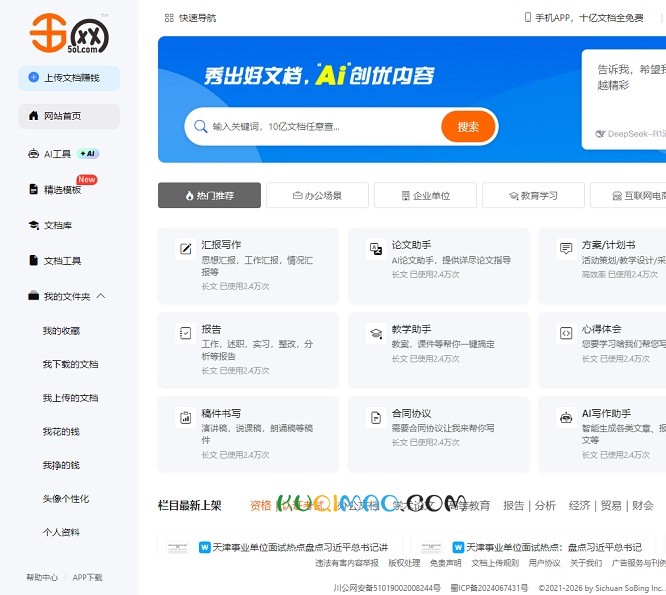Viewport: 666px width, 595px height.
Task: Click the 汇报写作 card title
Action: click(x=221, y=245)
